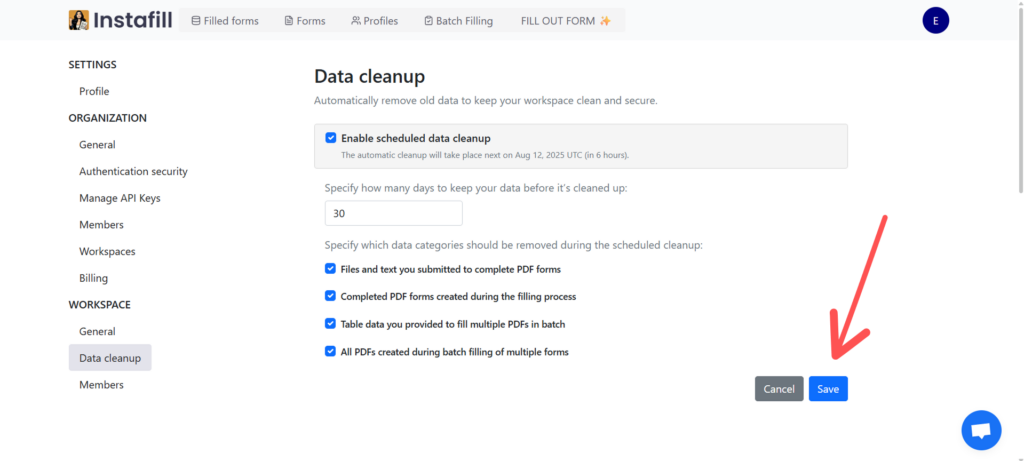The height and width of the screenshot is (461, 1024).
Task: Click the days to keep data field
Action: [x=394, y=214]
